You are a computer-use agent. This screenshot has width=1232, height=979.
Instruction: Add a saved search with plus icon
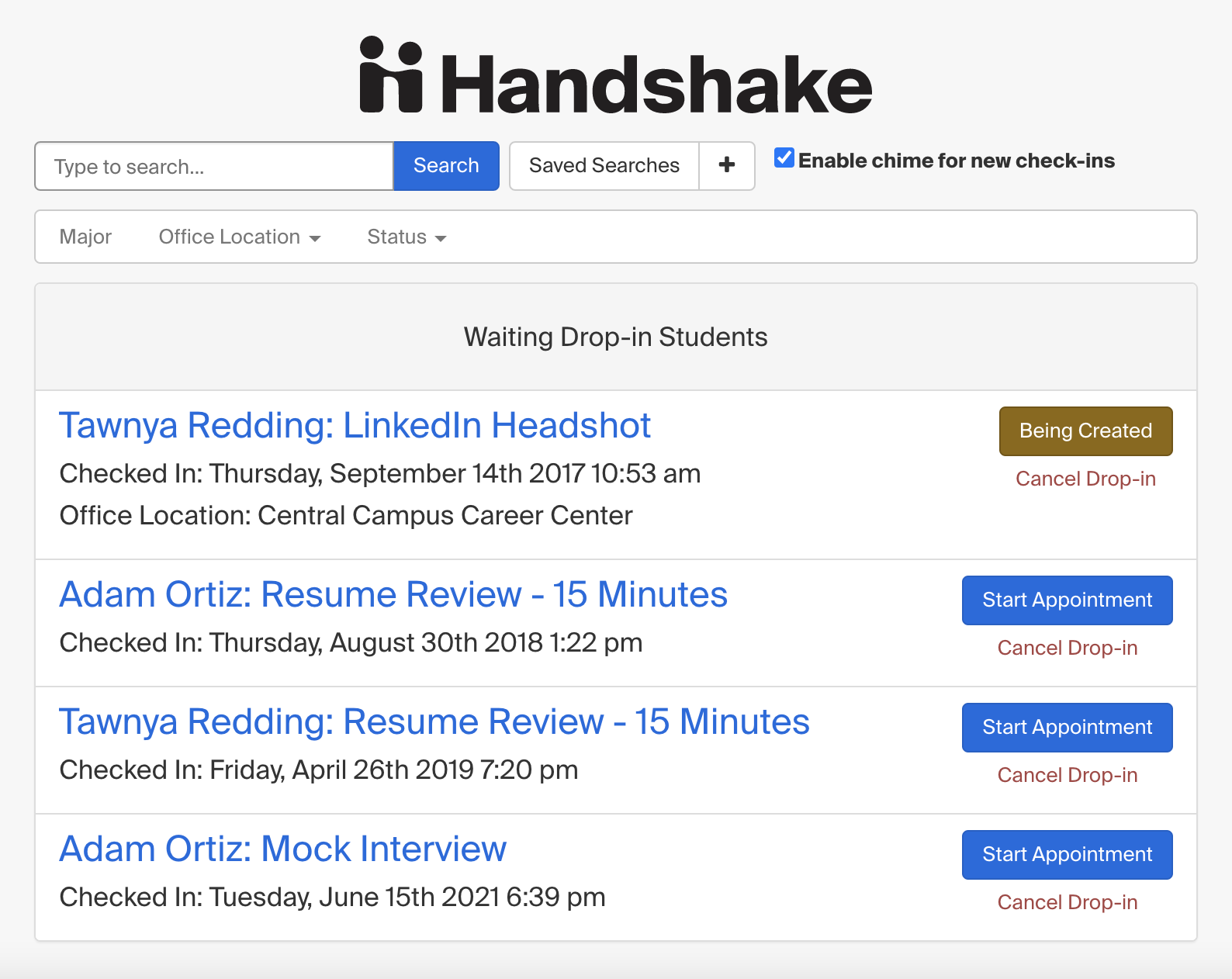coord(727,165)
